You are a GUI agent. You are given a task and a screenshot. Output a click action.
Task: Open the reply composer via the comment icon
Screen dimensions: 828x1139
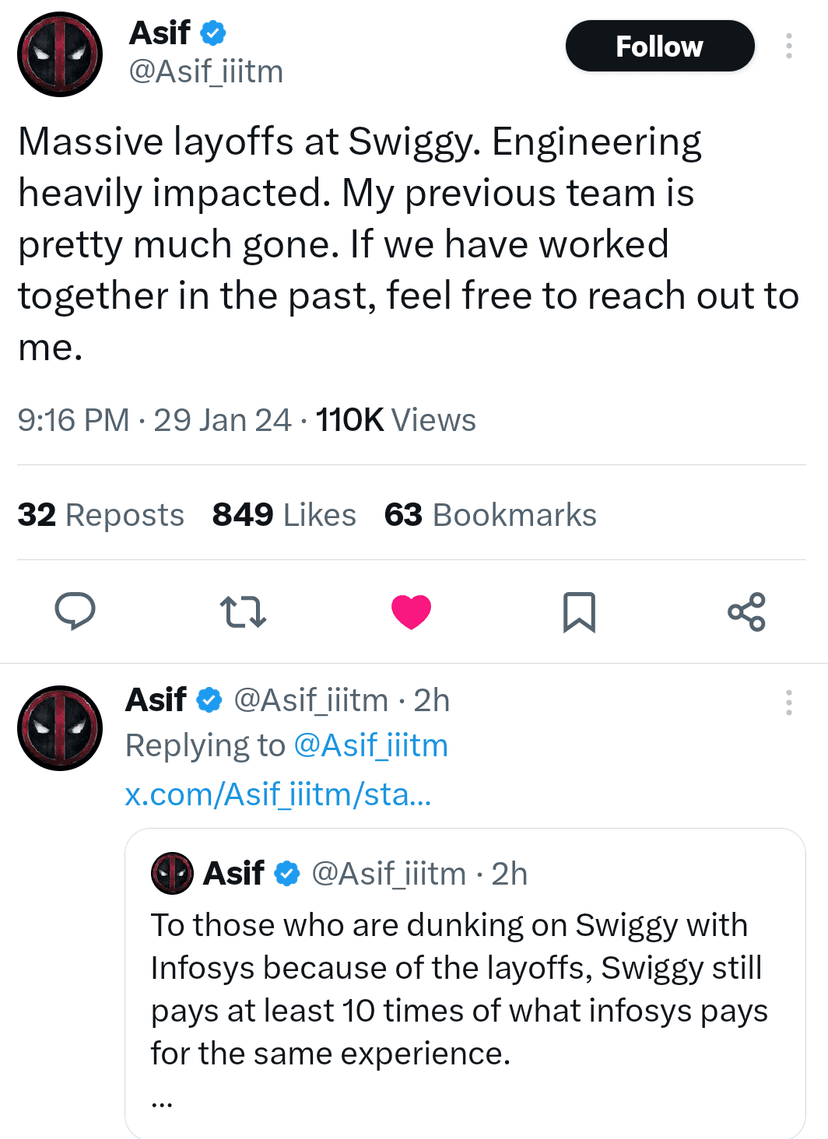(x=75, y=612)
